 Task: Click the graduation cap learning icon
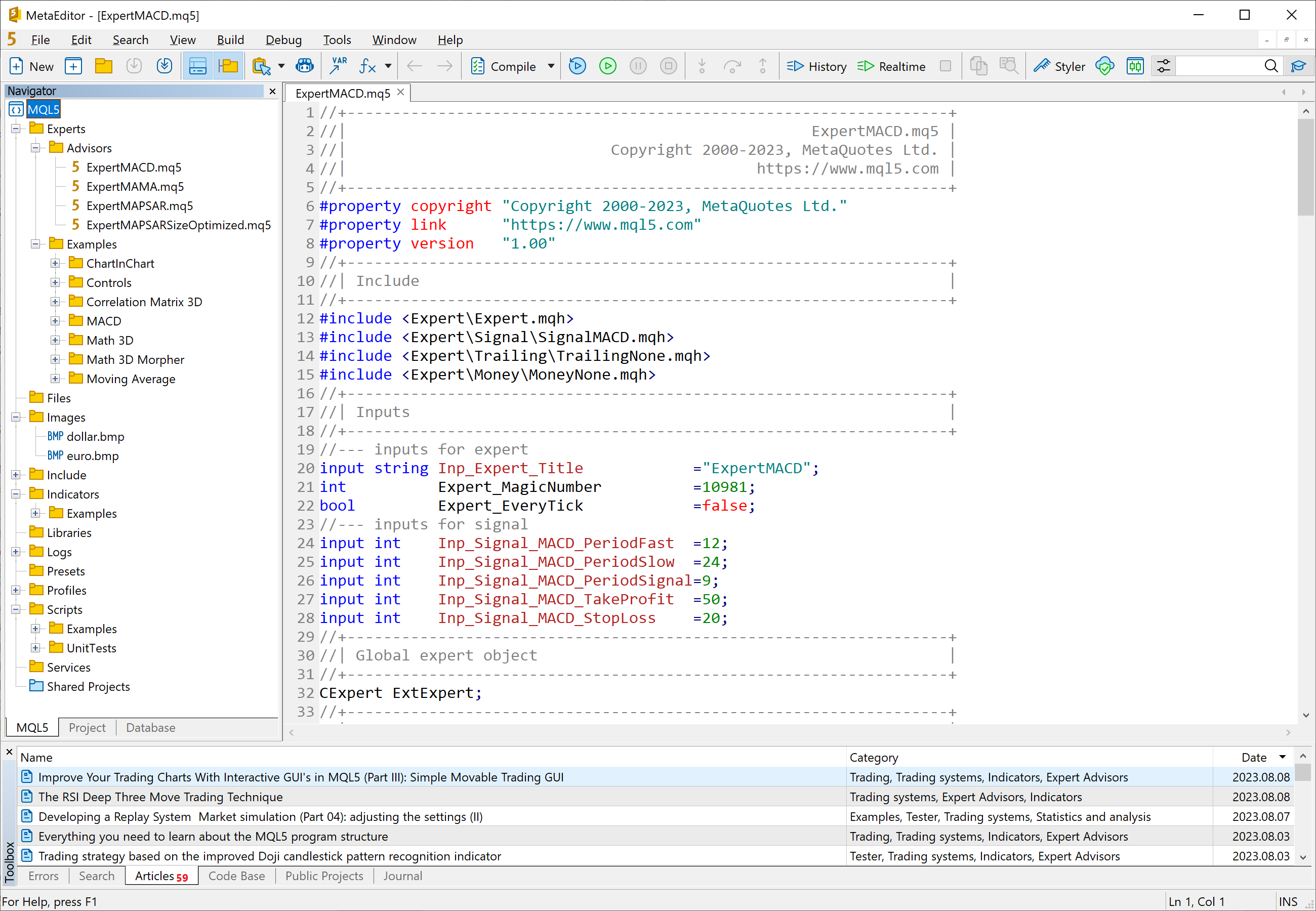[1298, 66]
